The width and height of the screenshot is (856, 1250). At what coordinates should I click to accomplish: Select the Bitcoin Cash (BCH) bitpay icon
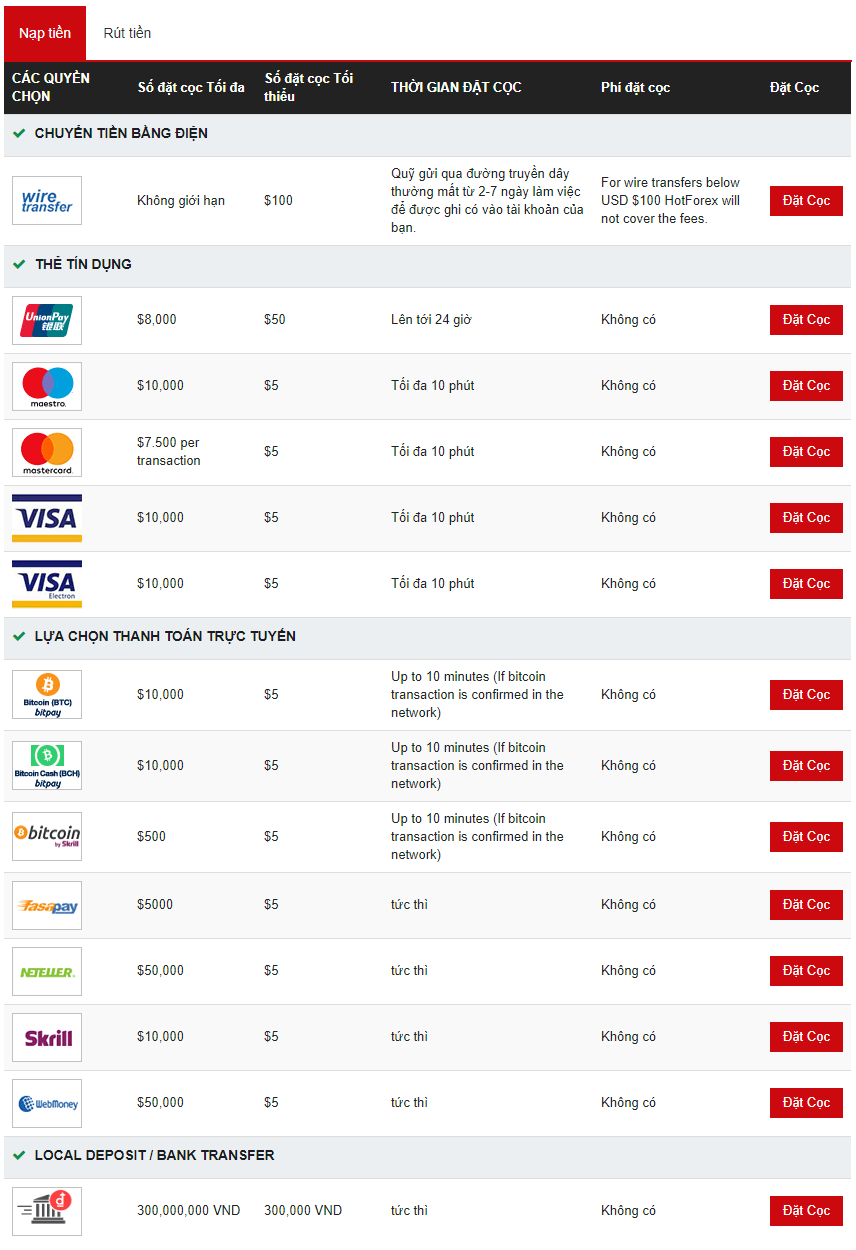[x=47, y=766]
